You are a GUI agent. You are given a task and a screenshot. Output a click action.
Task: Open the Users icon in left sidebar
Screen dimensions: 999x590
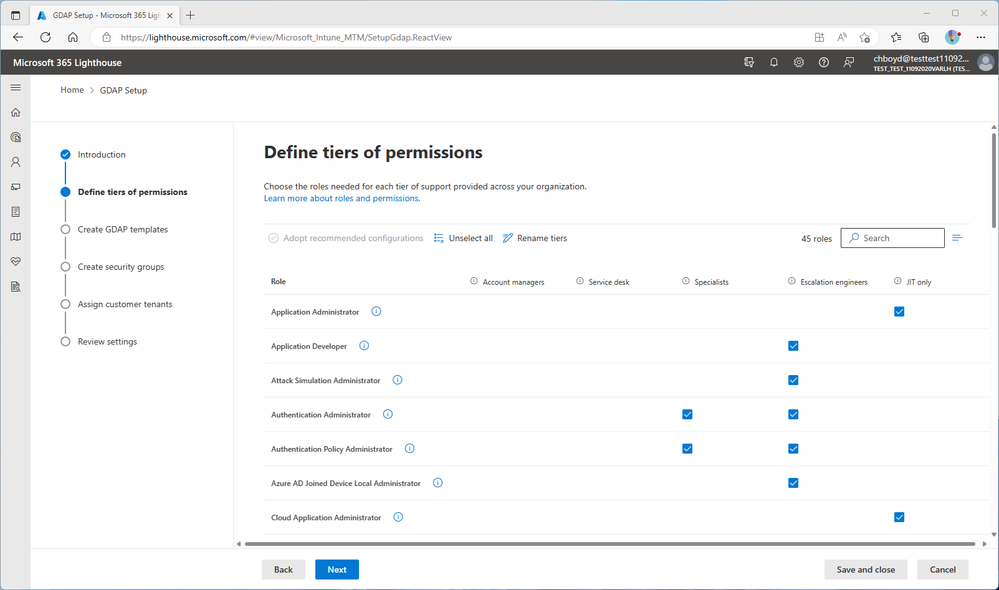pyautogui.click(x=16, y=162)
